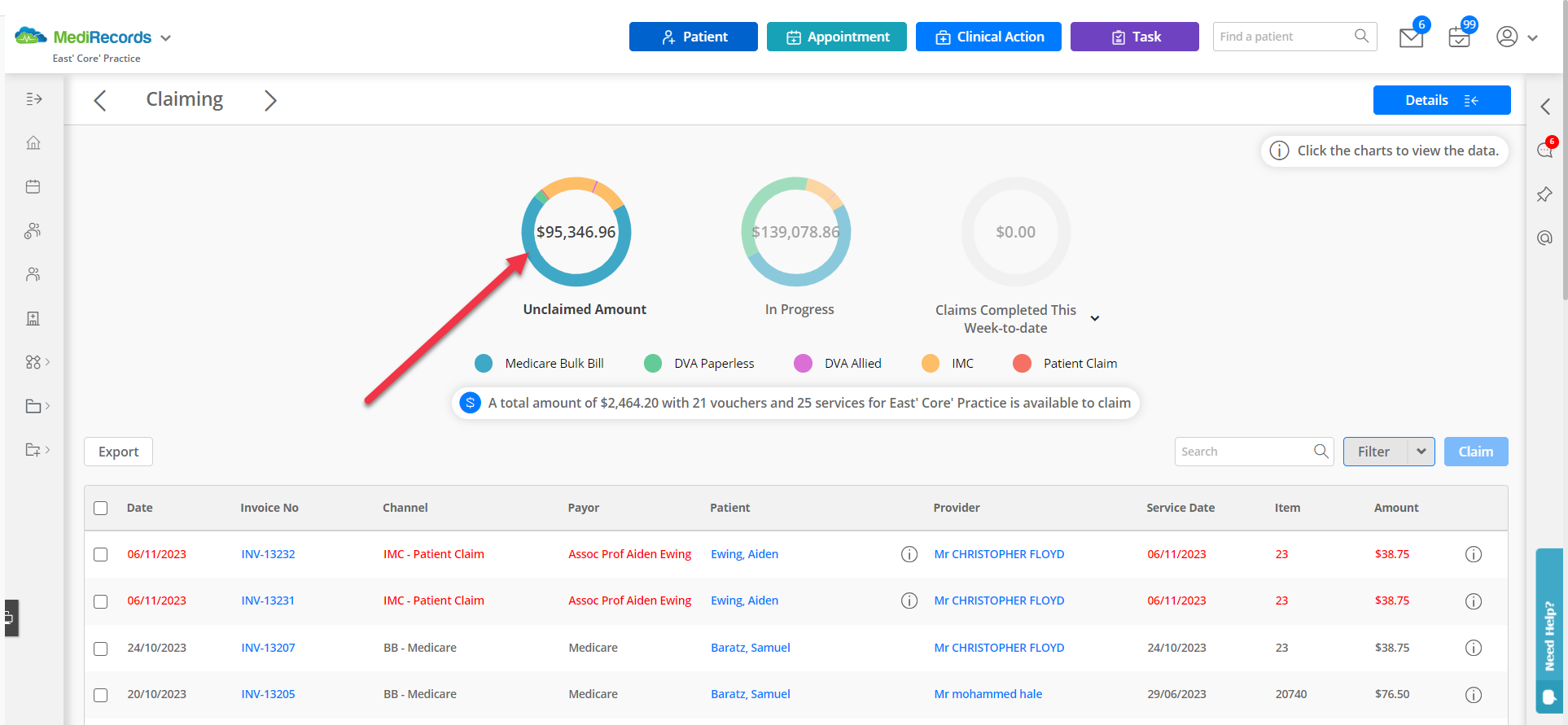
Task: Open the Claims Completed donut chart
Action: click(x=1016, y=232)
